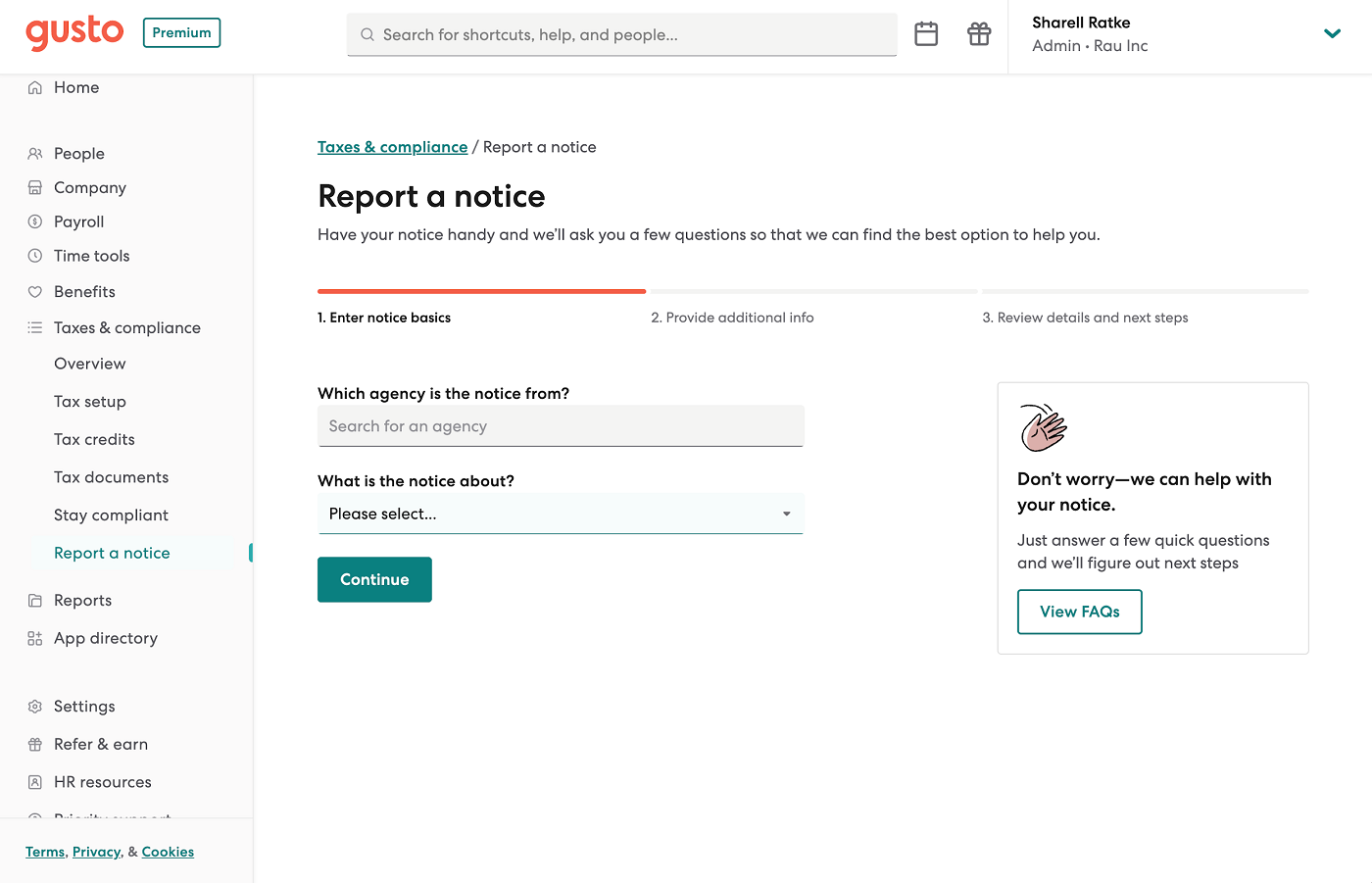Go to Home in sidebar
The width and height of the screenshot is (1372, 883).
pyautogui.click(x=76, y=87)
